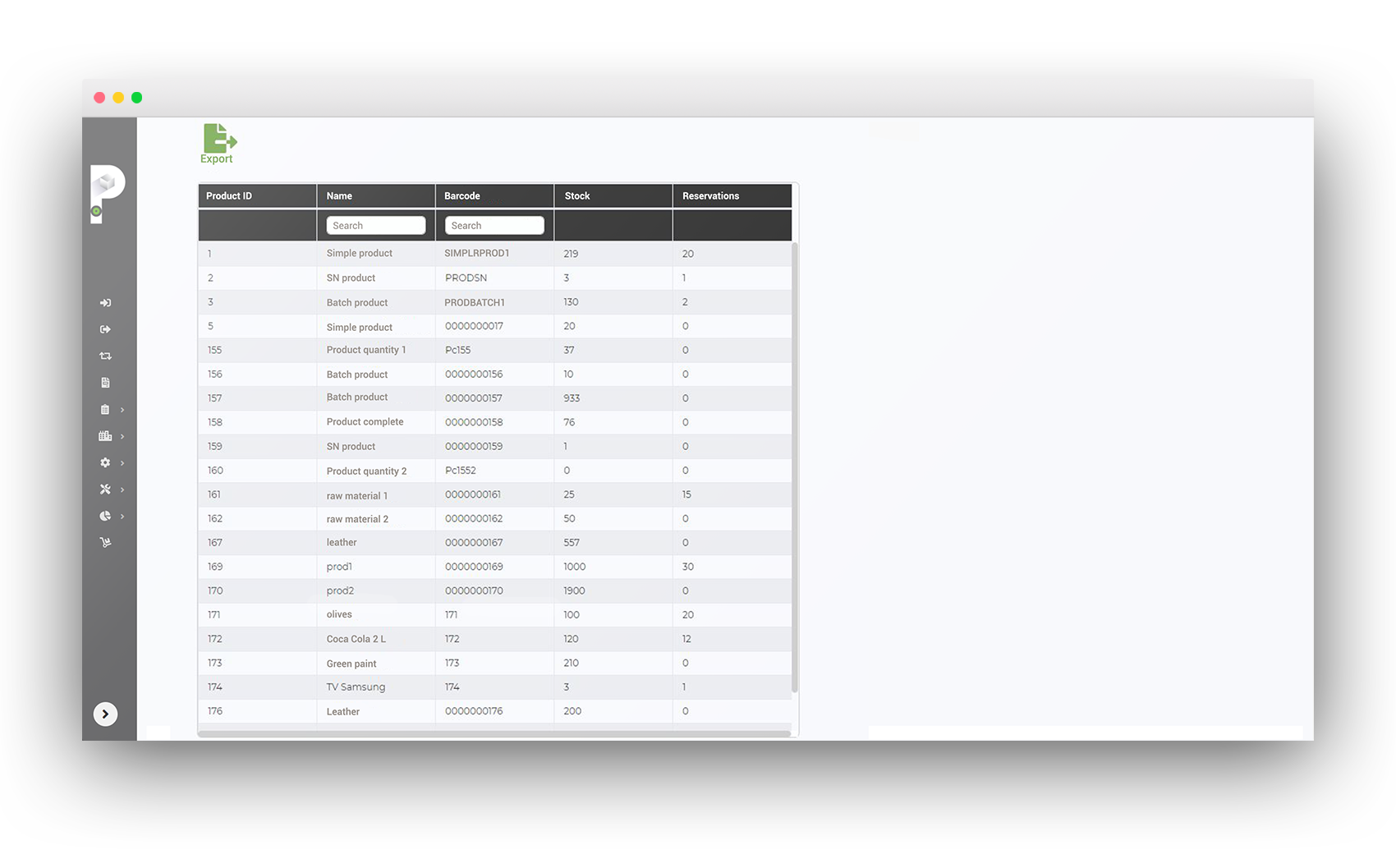
Task: Open the document sidebar icon
Action: [x=105, y=383]
